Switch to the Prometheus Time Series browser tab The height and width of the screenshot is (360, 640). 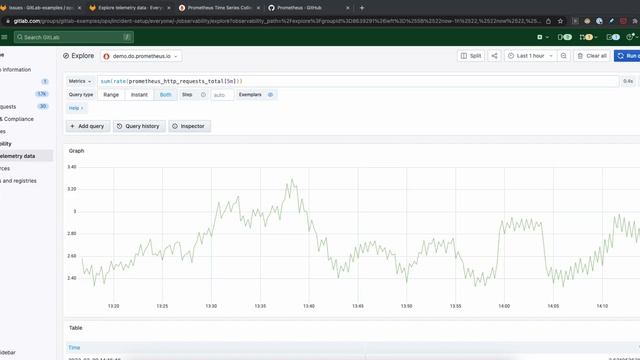(x=219, y=8)
